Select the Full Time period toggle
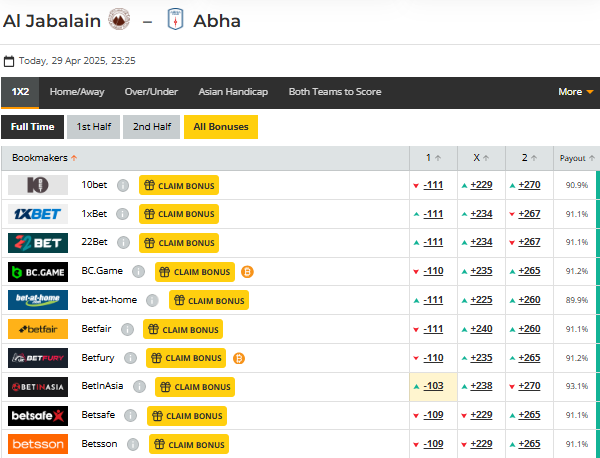The image size is (600, 458). 33,127
